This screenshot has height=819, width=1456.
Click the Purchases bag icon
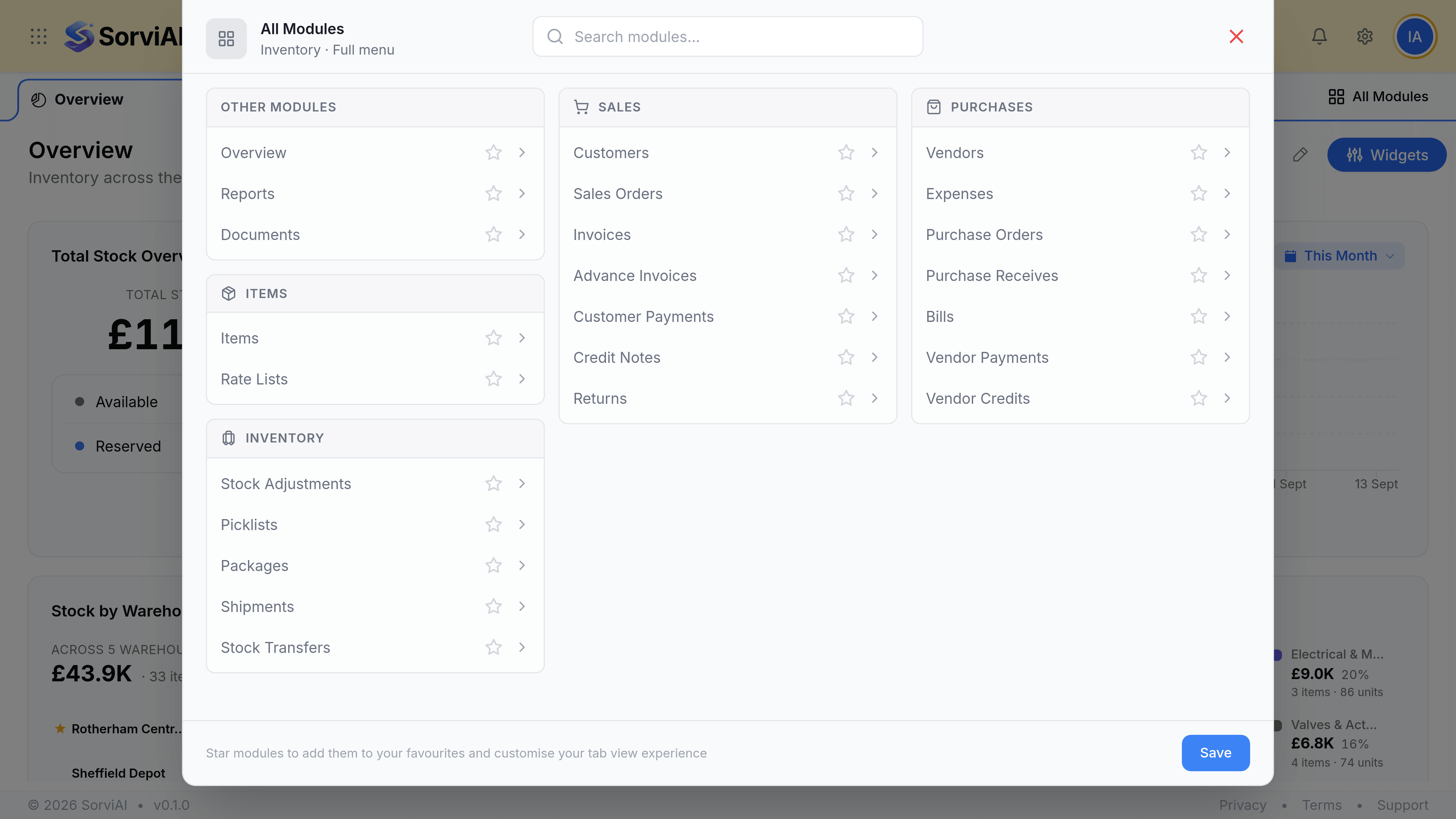[934, 107]
